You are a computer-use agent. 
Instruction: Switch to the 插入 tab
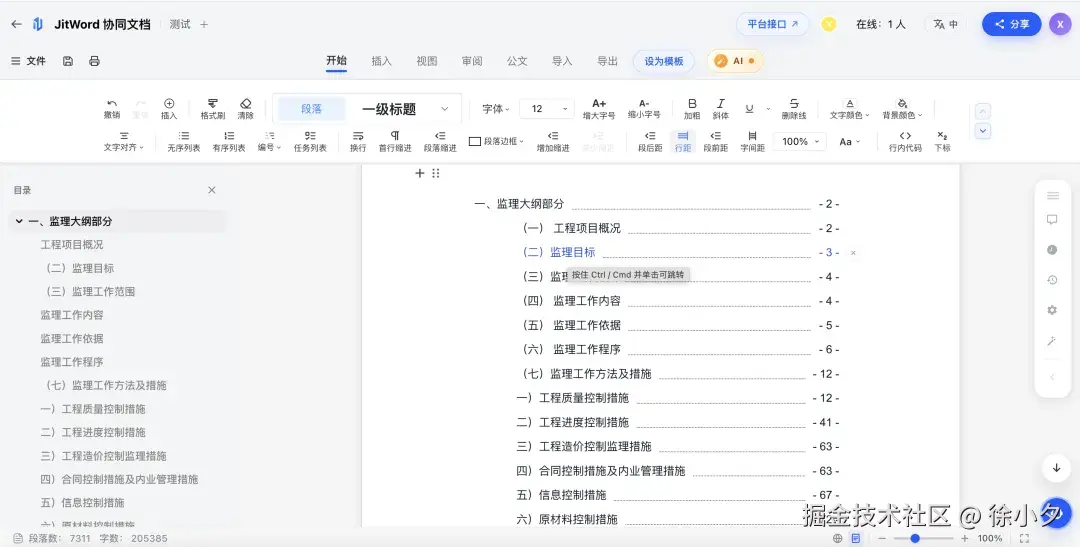point(382,61)
